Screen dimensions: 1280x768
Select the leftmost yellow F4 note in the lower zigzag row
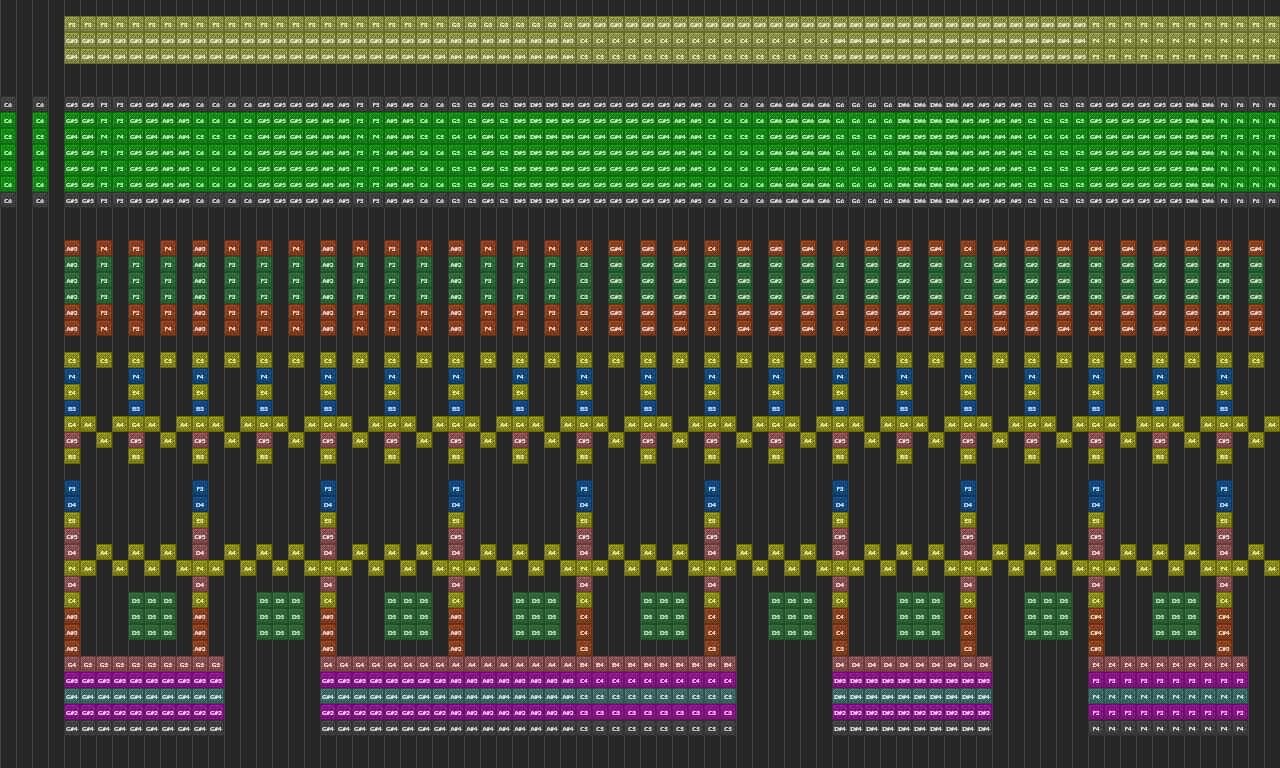(72, 568)
